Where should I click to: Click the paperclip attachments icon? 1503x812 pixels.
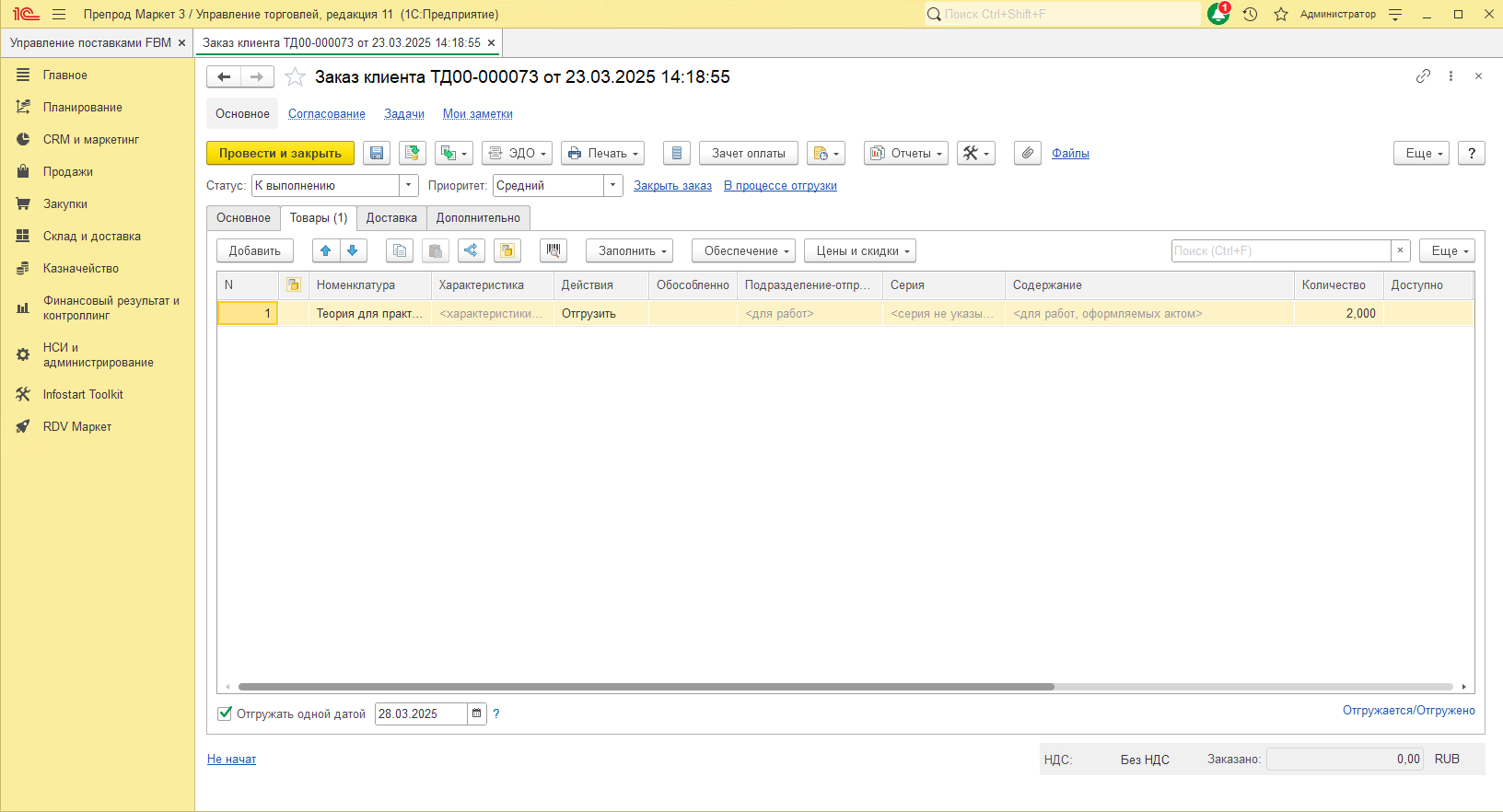point(1028,154)
